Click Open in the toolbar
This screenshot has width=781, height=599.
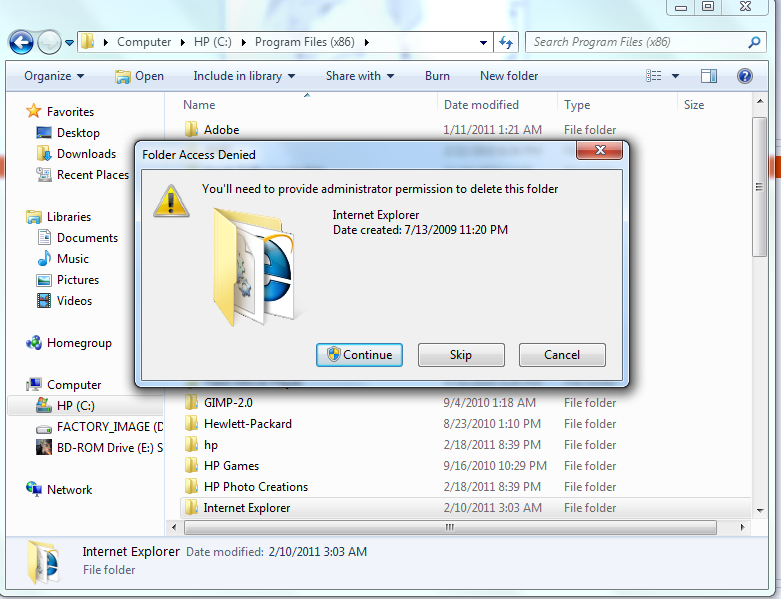click(x=139, y=76)
